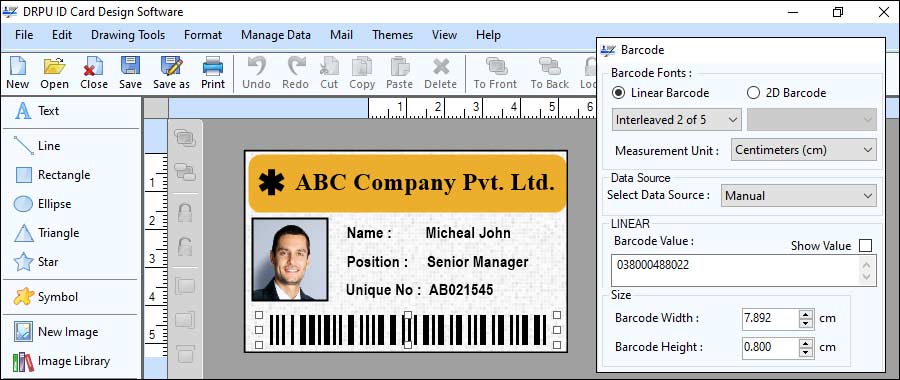Open the Format menu
900x380 pixels.
click(203, 35)
